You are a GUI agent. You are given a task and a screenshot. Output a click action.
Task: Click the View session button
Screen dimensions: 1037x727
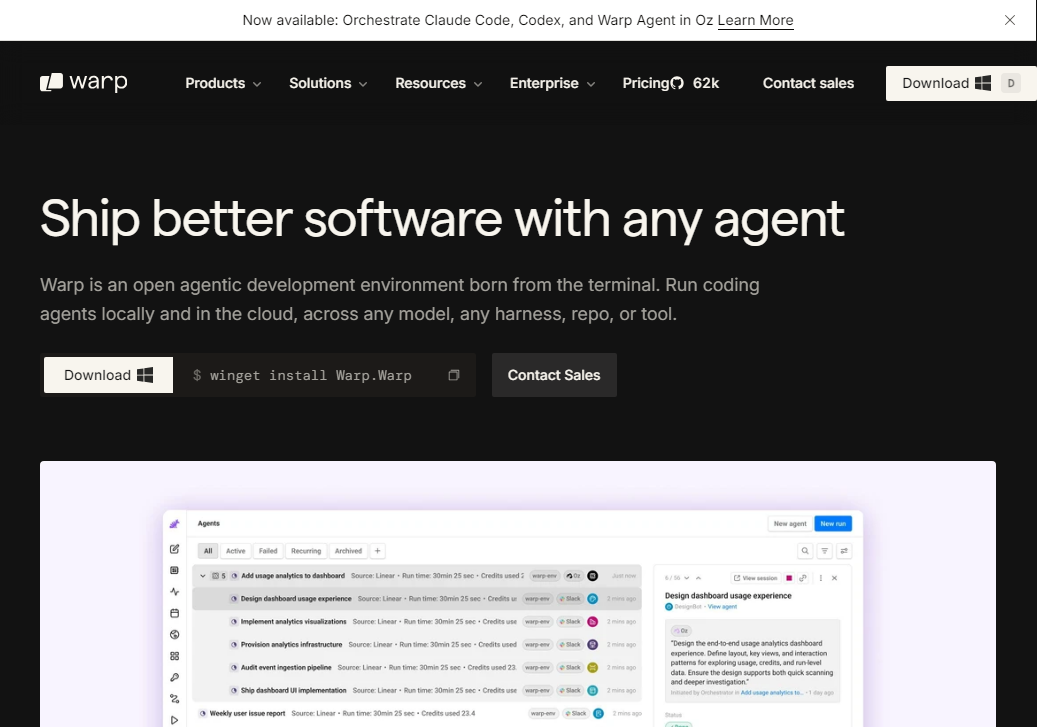click(x=755, y=578)
